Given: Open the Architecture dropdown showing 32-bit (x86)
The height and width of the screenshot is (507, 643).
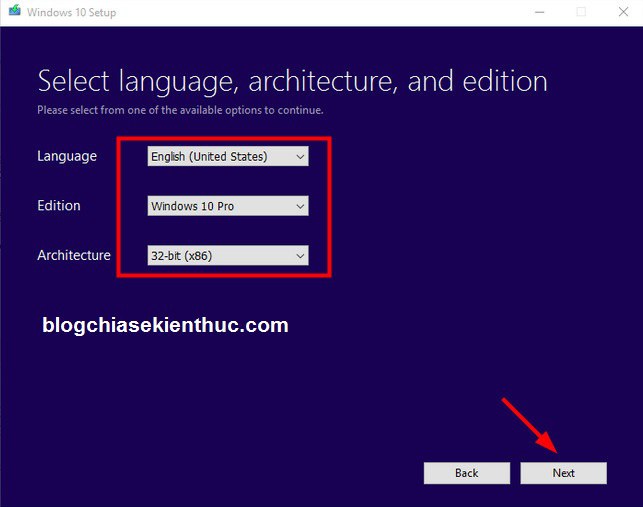Looking at the screenshot, I should pos(228,256).
